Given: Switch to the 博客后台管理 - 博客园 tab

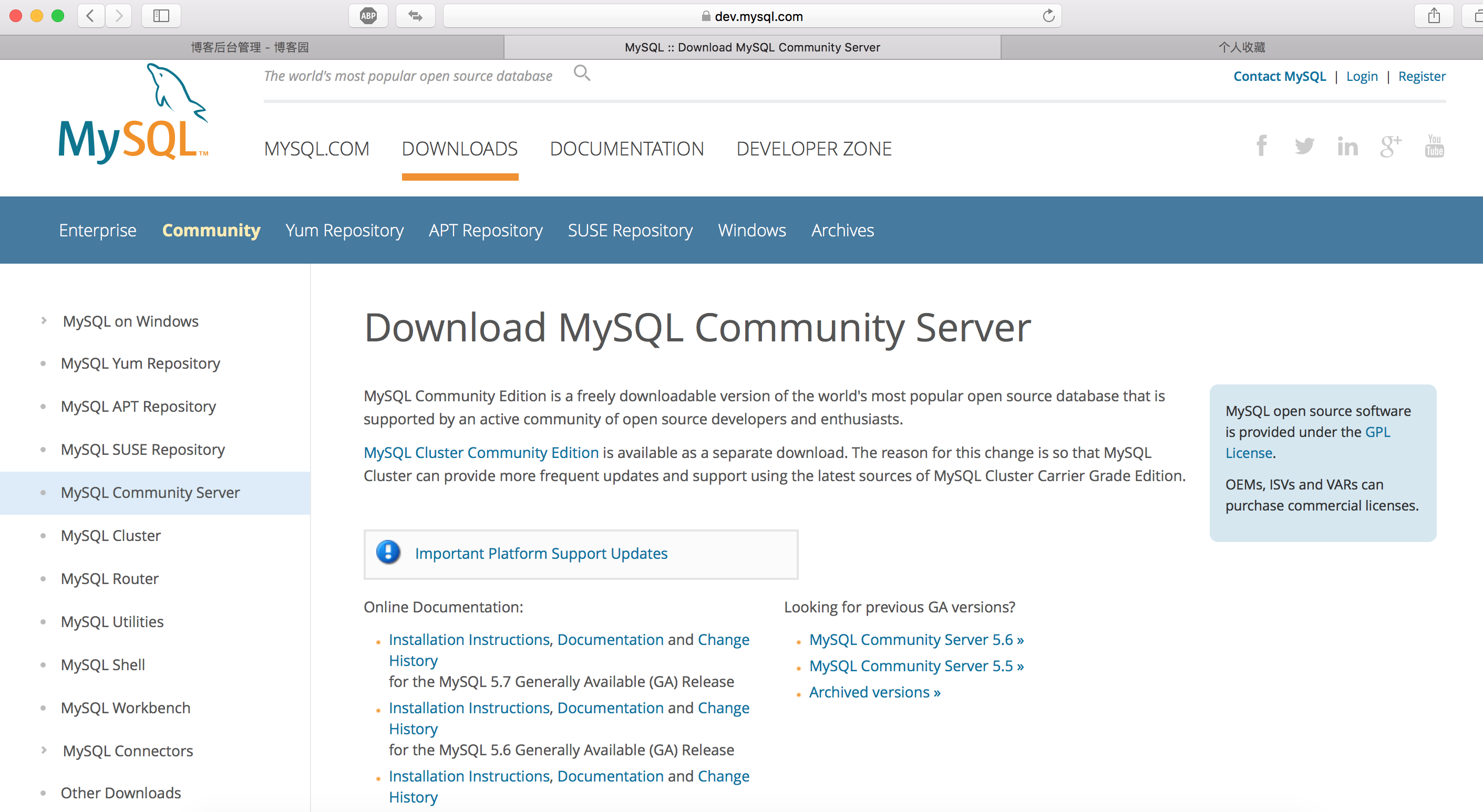Looking at the screenshot, I should (x=250, y=47).
